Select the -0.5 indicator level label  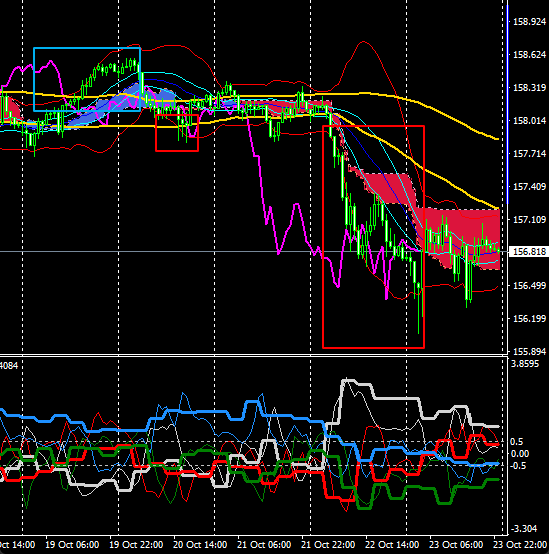[x=518, y=466]
